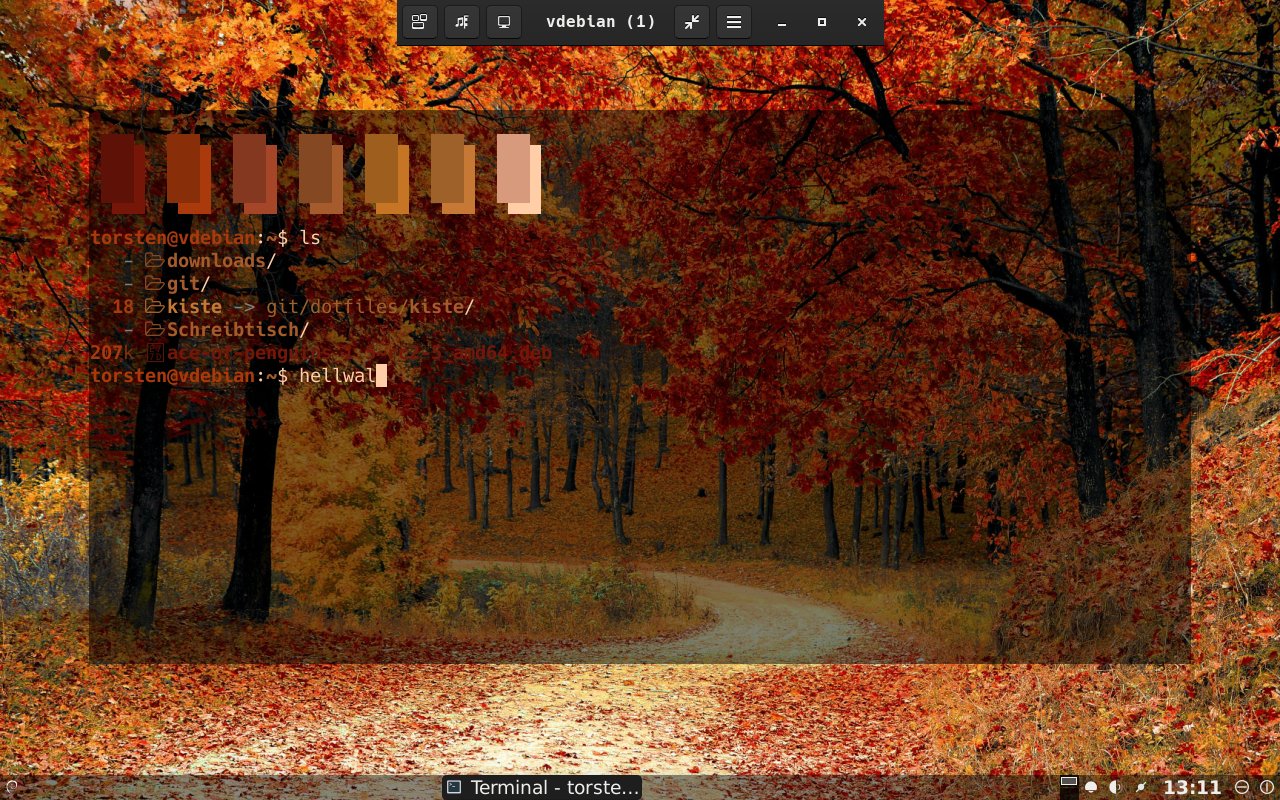This screenshot has height=800, width=1280.
Task: Click the darkest red color swatch in the terminal
Action: click(x=122, y=173)
